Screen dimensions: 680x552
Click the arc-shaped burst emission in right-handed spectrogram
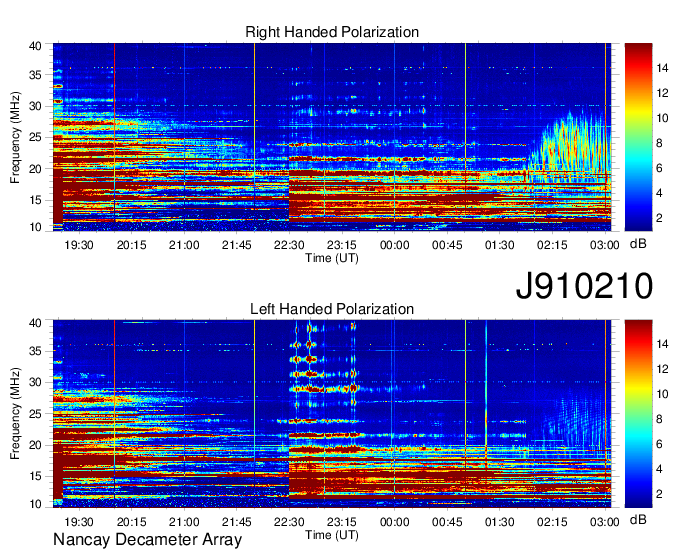click(570, 145)
